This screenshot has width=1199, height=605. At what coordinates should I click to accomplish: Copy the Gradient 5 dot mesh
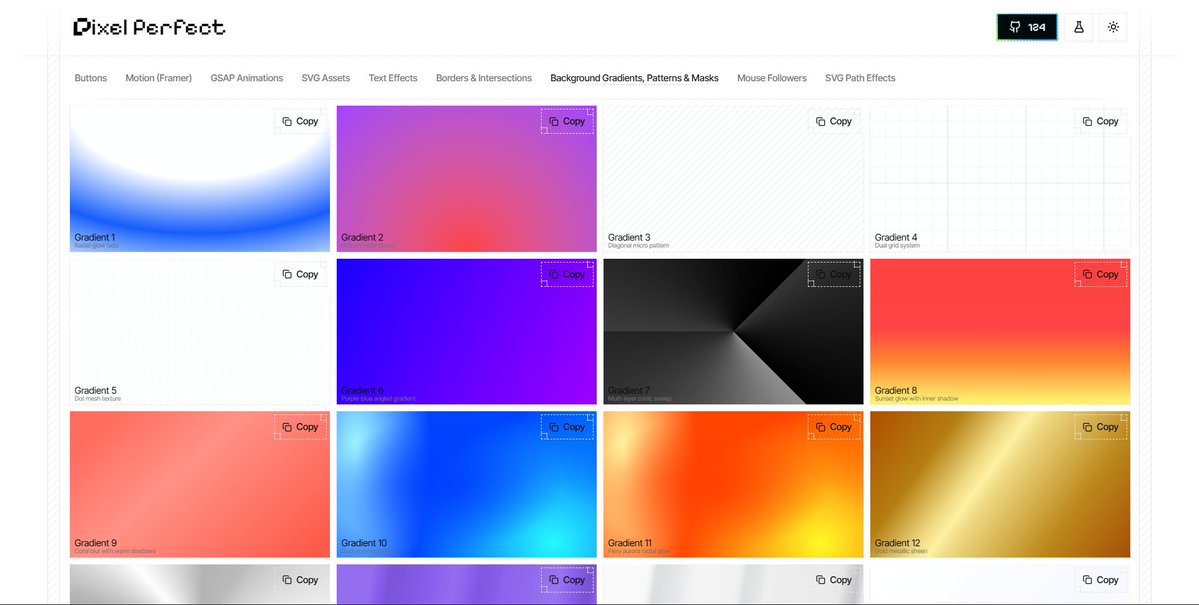(300, 274)
